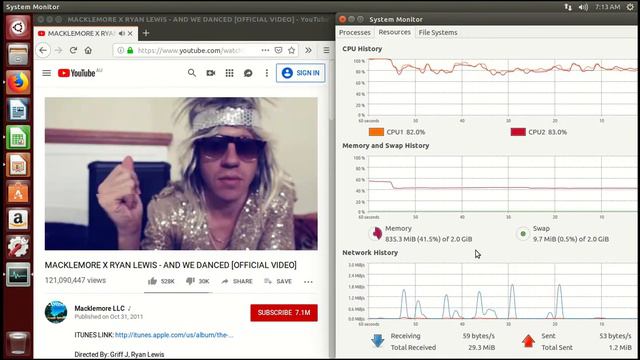Go to Firefox home page

click(x=88, y=50)
